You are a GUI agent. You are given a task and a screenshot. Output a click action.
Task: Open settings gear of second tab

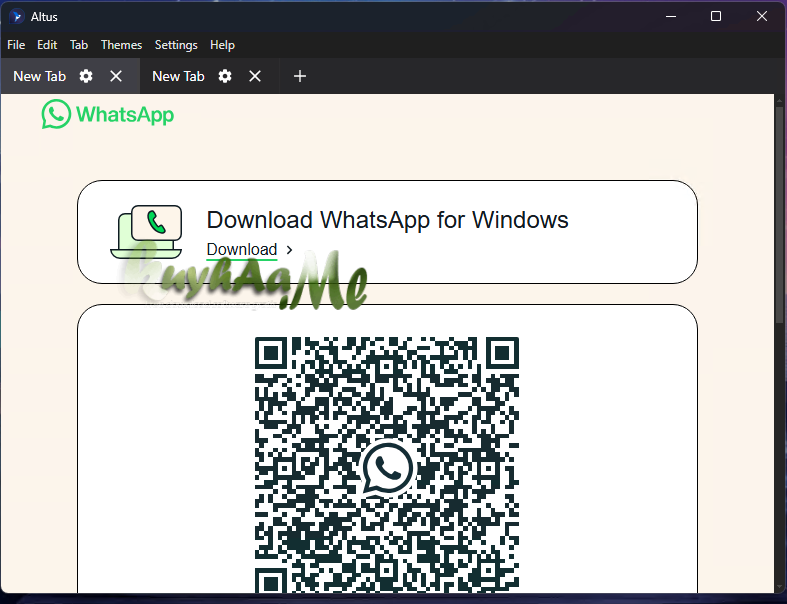tap(225, 76)
